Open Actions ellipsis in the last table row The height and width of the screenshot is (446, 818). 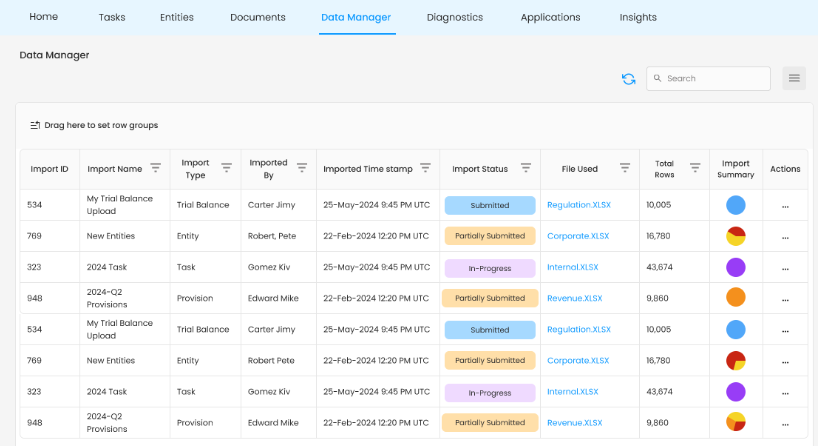click(785, 425)
